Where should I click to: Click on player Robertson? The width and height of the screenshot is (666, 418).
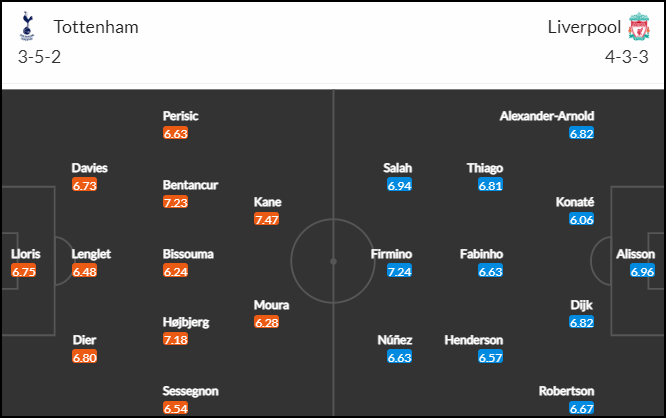click(567, 391)
